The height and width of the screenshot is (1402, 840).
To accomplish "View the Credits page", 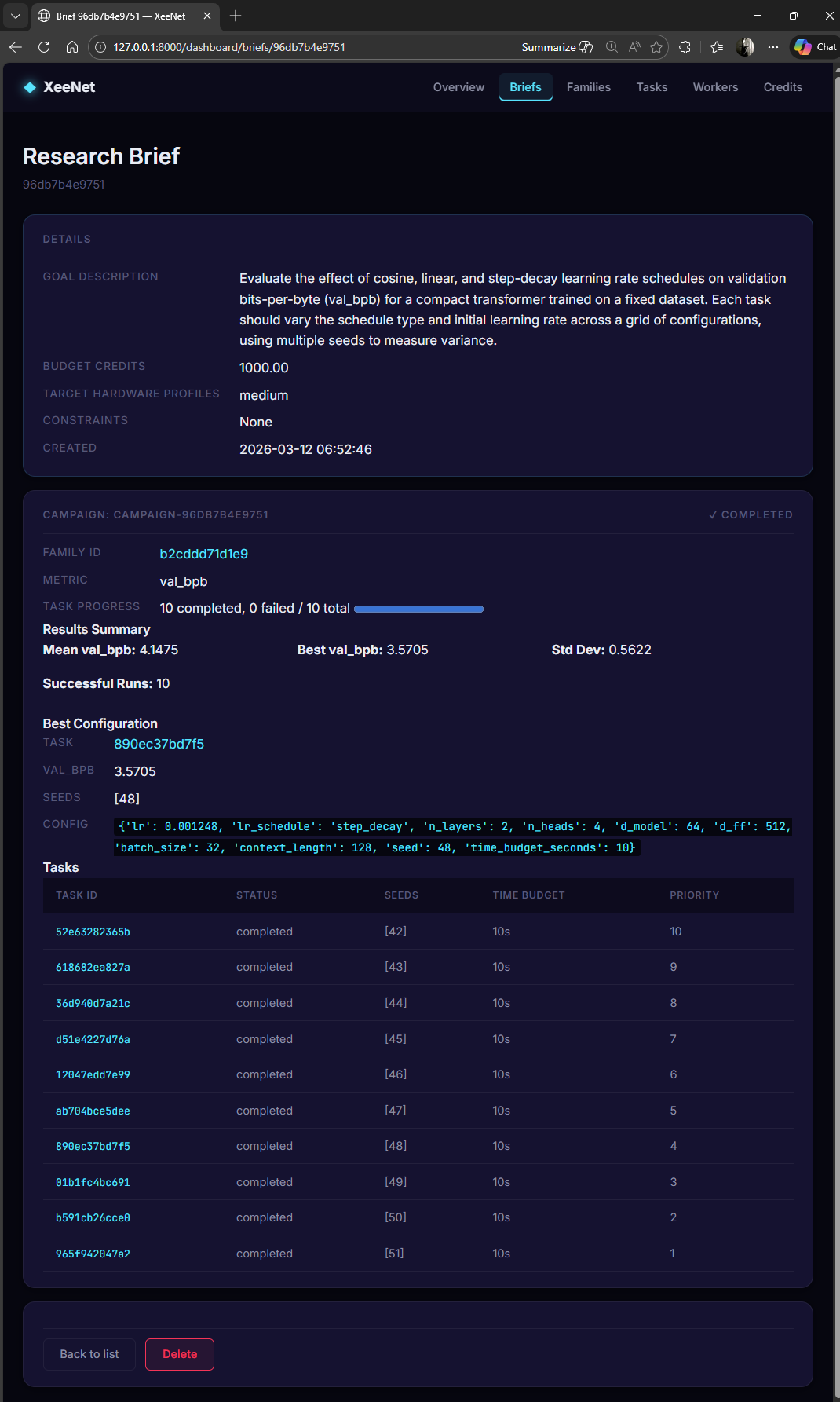I will click(x=783, y=87).
